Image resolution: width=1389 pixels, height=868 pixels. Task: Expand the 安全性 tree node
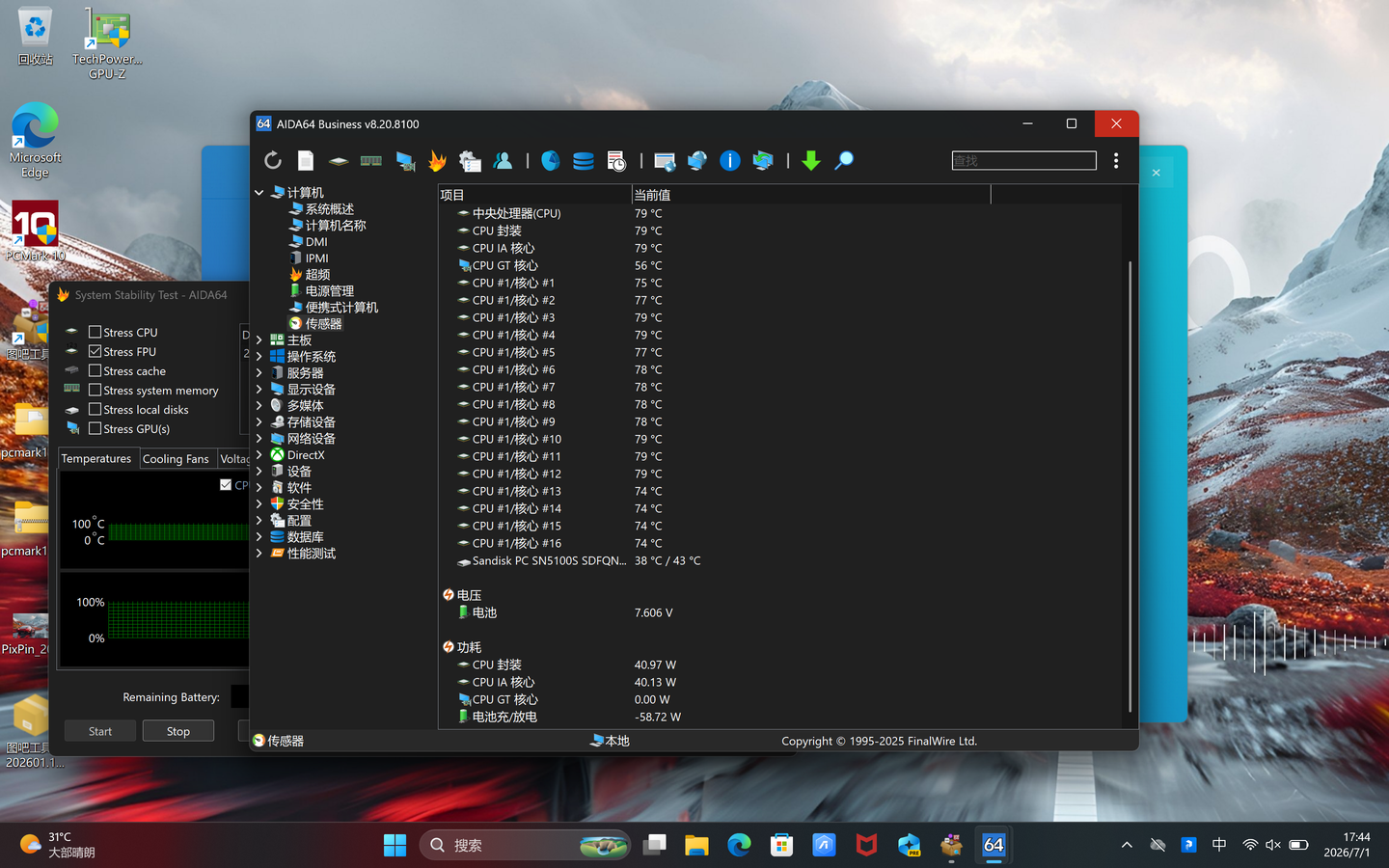[x=259, y=504]
